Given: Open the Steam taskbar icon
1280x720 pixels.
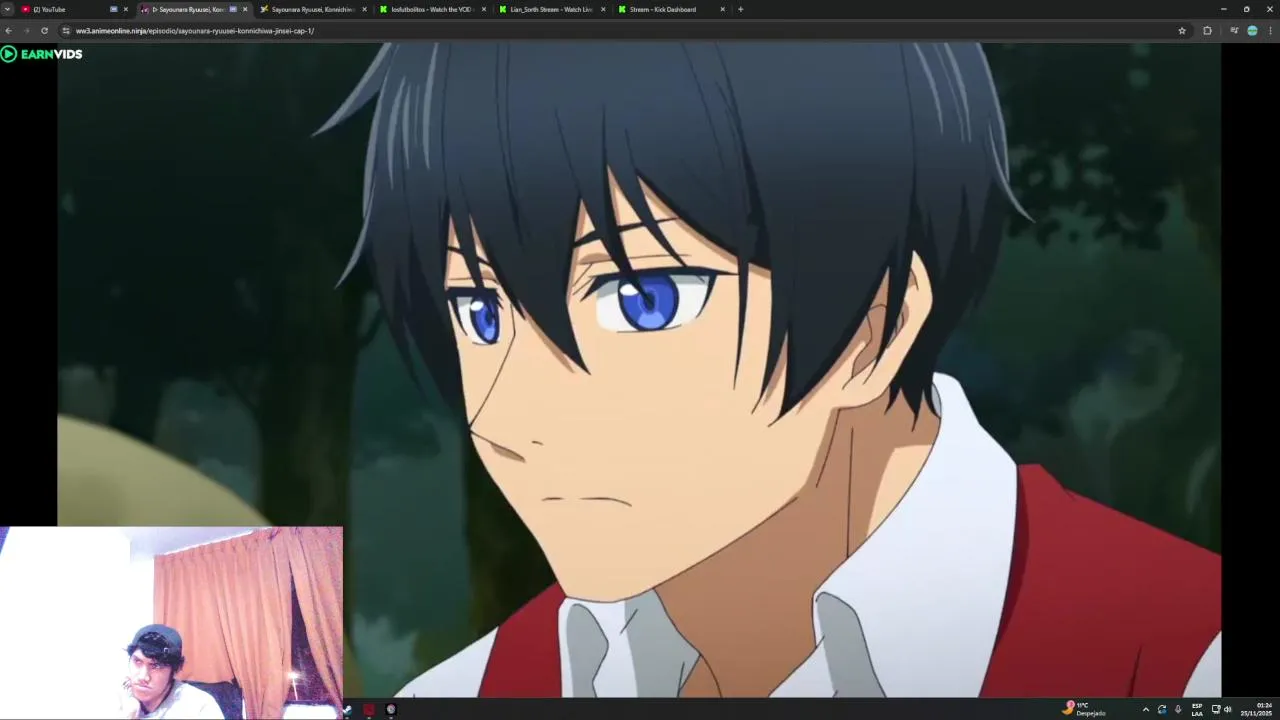Looking at the screenshot, I should pyautogui.click(x=347, y=710).
